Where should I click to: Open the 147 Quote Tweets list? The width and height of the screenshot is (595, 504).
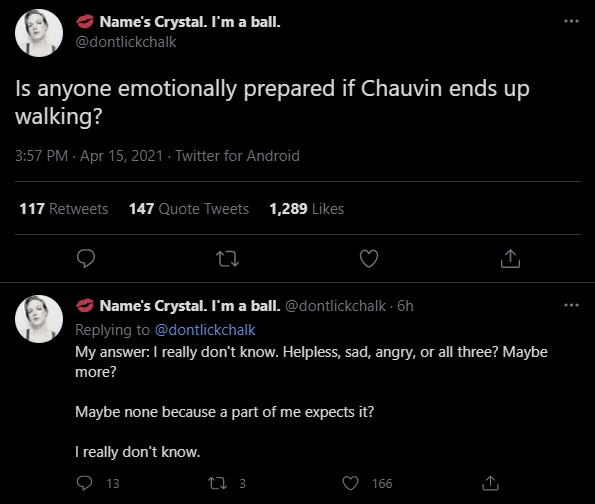point(189,209)
